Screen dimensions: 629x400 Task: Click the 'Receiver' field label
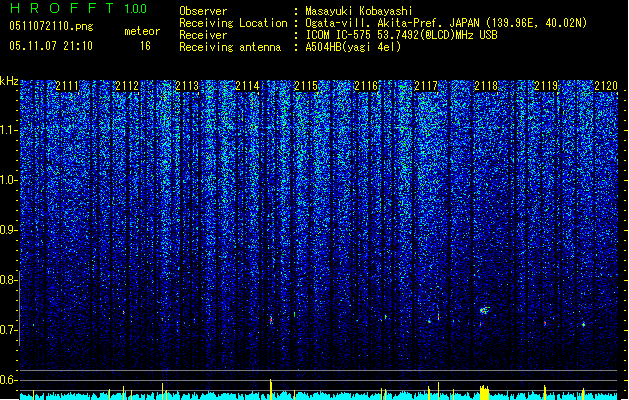(x=203, y=35)
